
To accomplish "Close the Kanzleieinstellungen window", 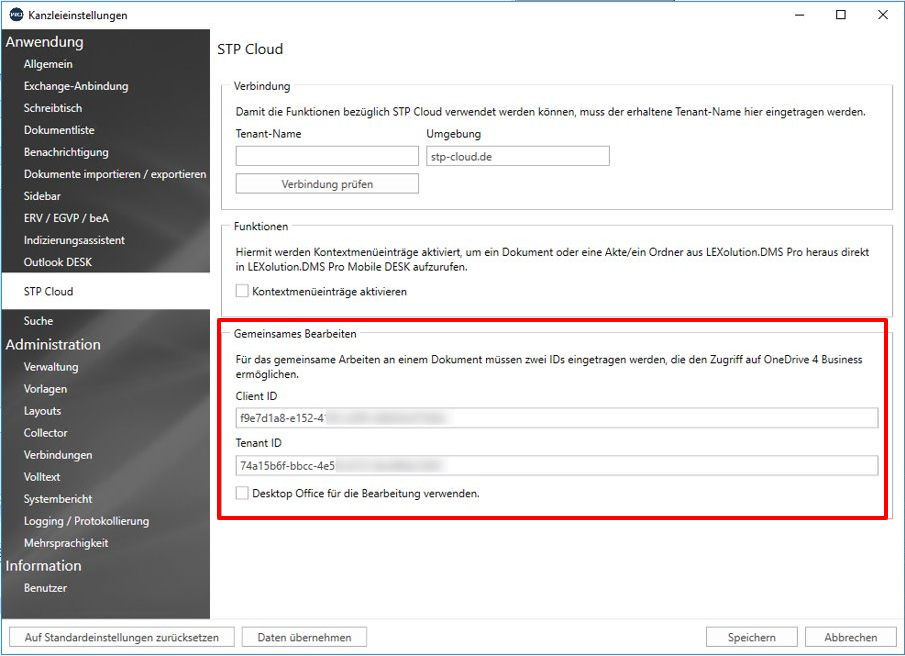I will click(x=882, y=15).
